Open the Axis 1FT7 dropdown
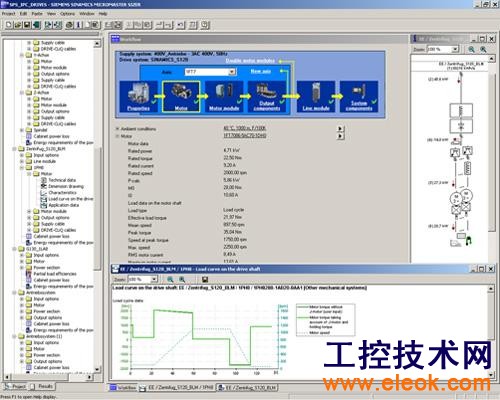Viewport: 500px width, 400px height. click(232, 72)
